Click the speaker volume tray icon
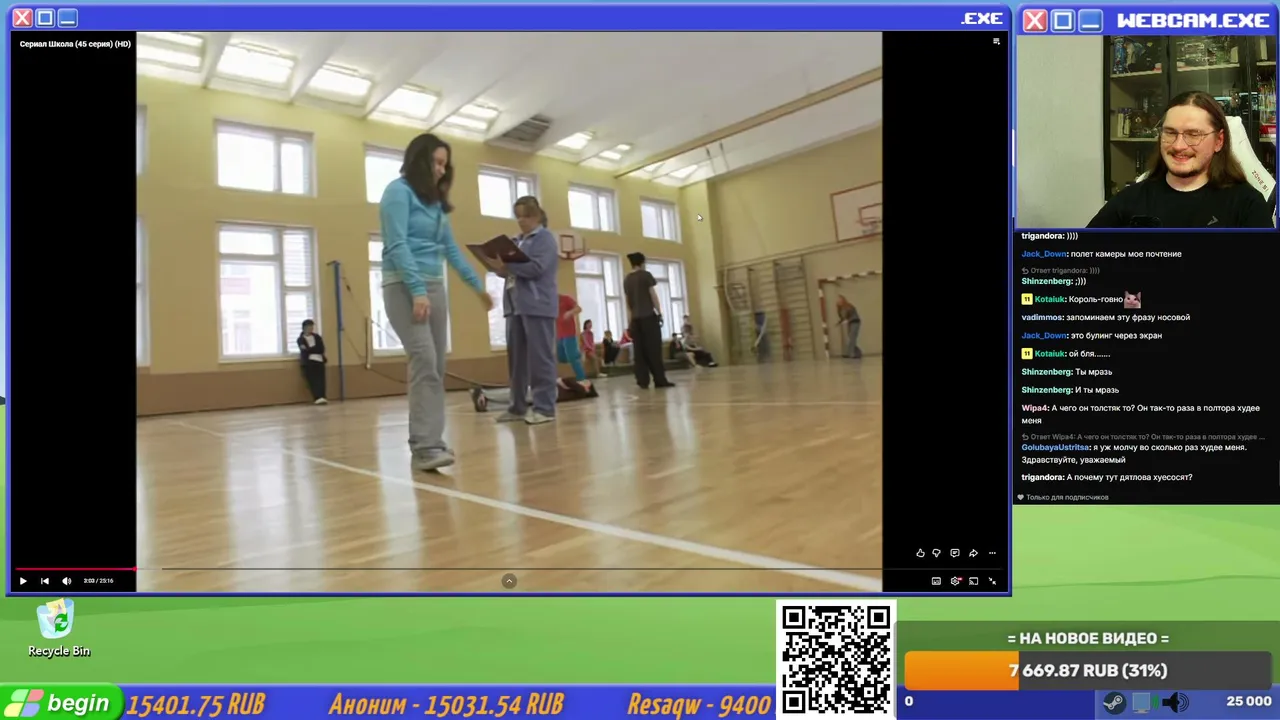 pyautogui.click(x=1177, y=702)
